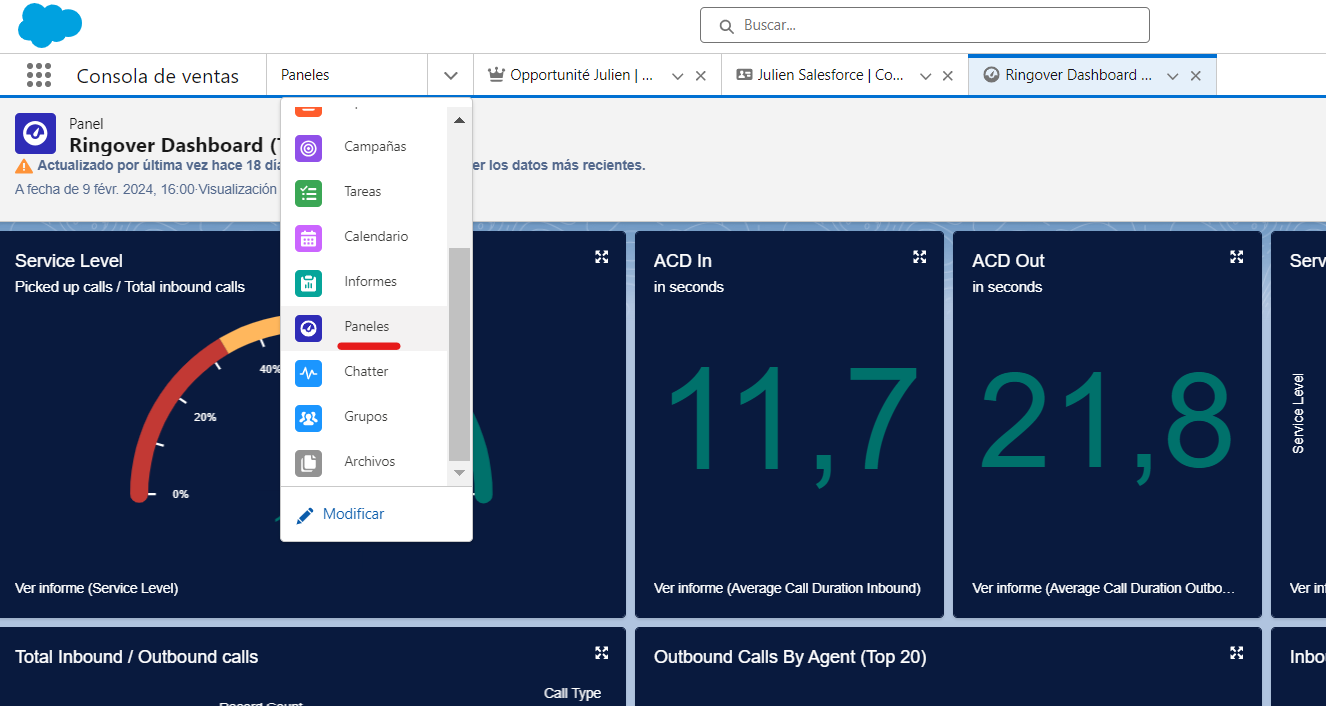Open Ver informe (Service Level) link

click(x=96, y=588)
